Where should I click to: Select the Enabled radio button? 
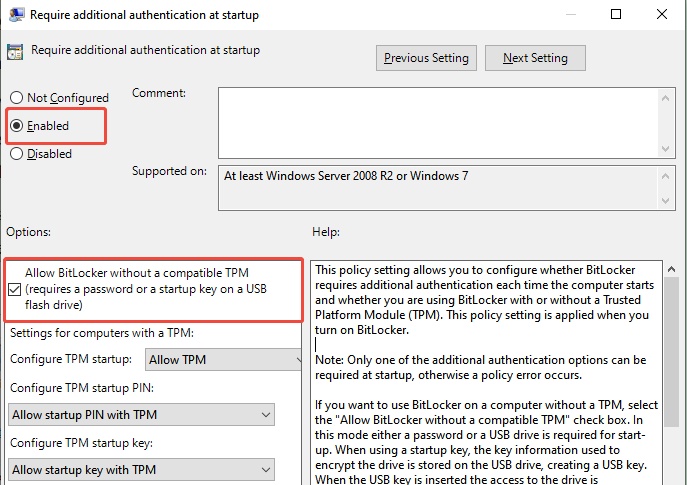[16, 126]
